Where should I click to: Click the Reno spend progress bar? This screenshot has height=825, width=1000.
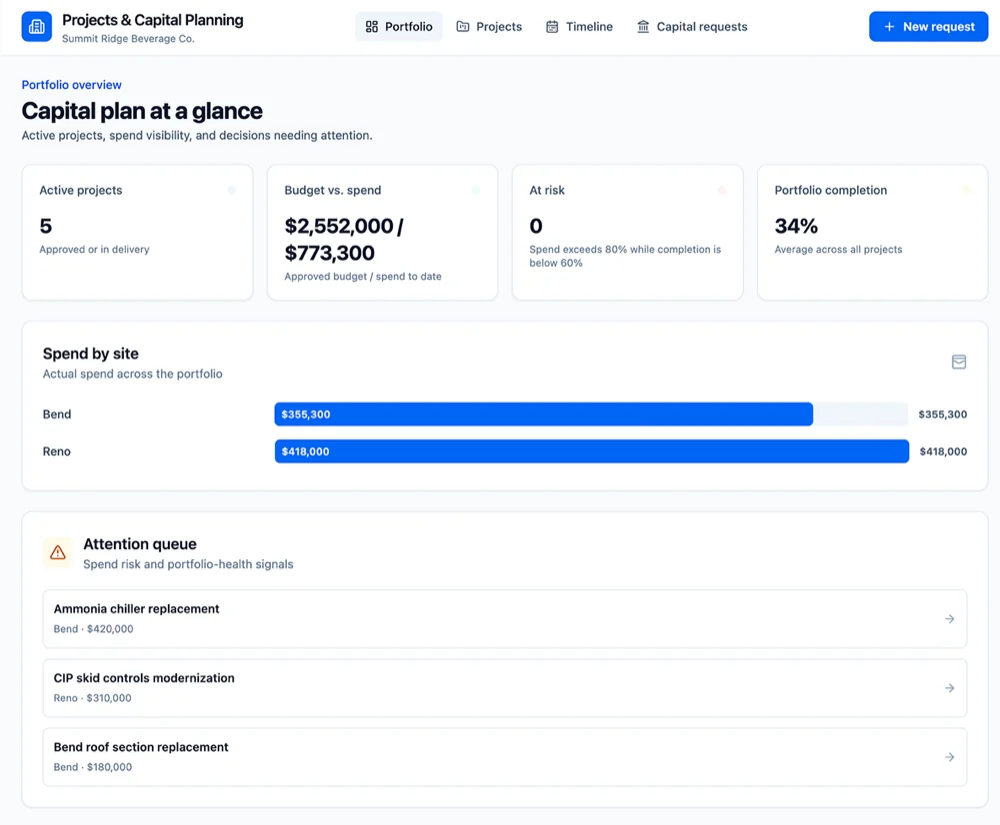pyautogui.click(x=591, y=451)
